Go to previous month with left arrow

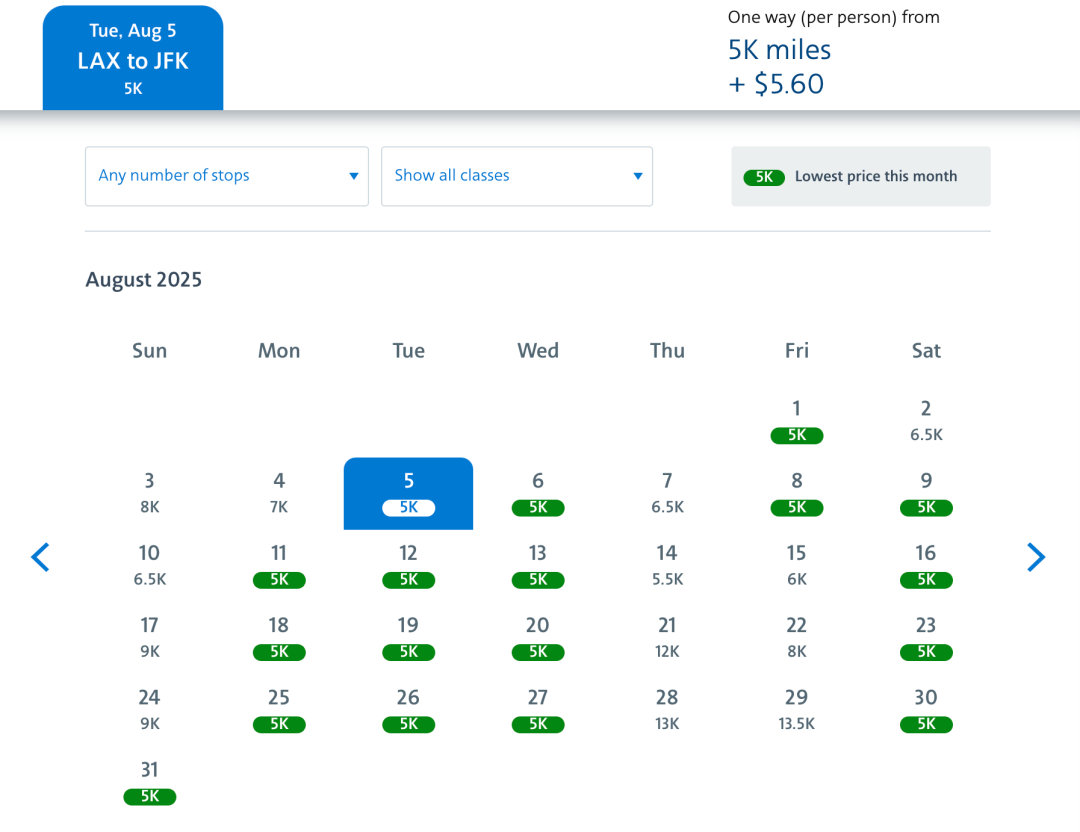coord(40,557)
